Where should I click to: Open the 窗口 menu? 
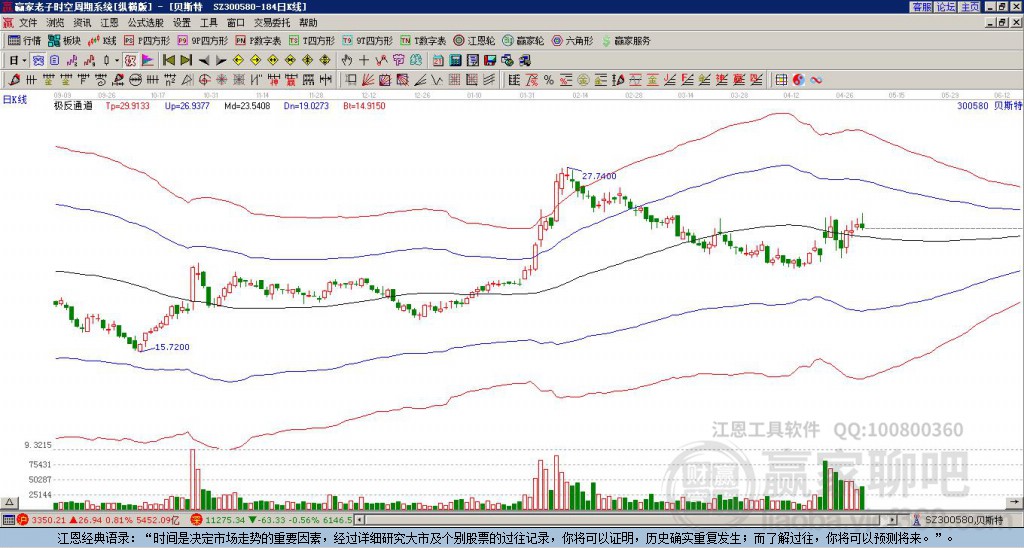point(236,23)
